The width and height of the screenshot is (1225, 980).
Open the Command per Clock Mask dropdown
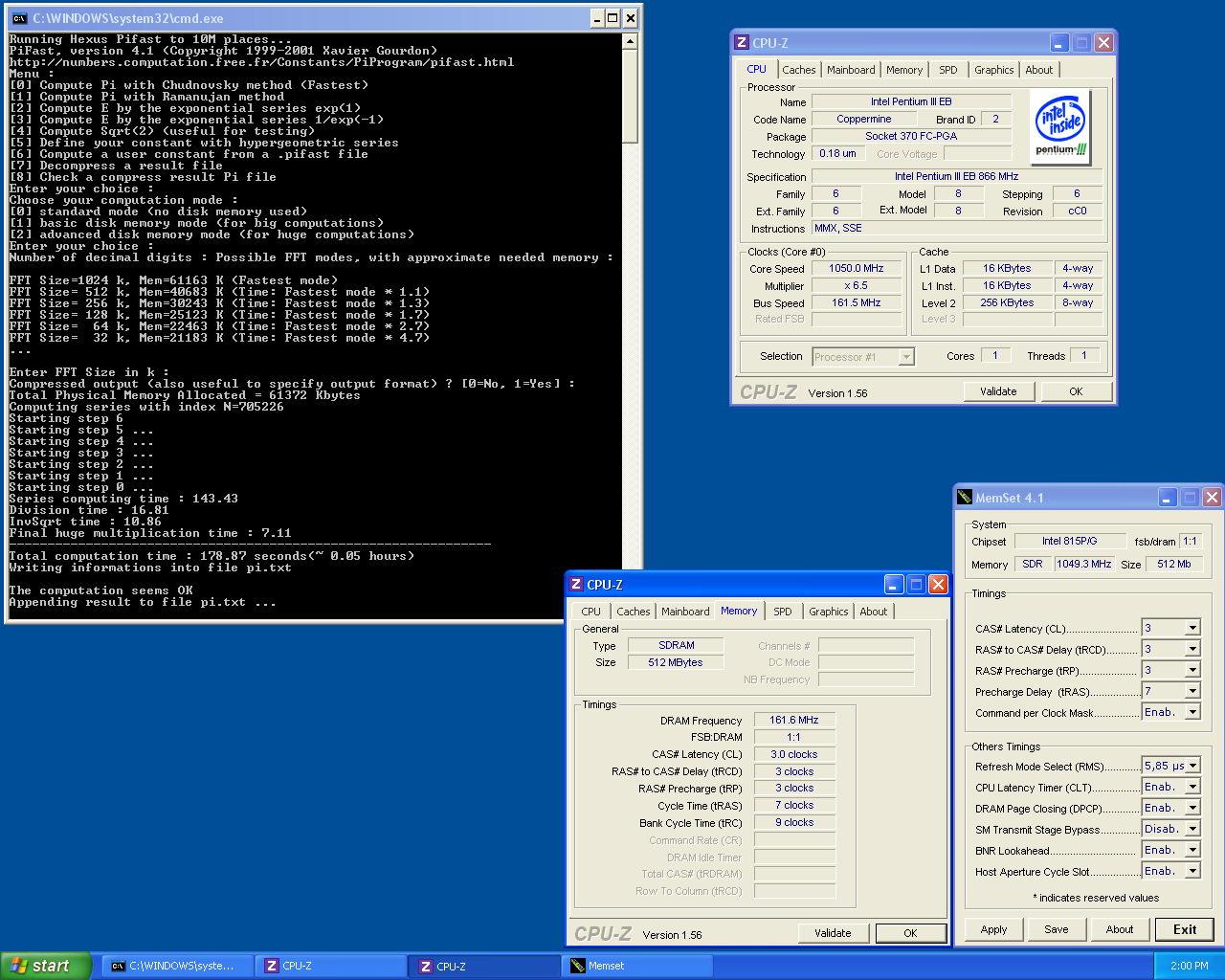tap(1192, 713)
